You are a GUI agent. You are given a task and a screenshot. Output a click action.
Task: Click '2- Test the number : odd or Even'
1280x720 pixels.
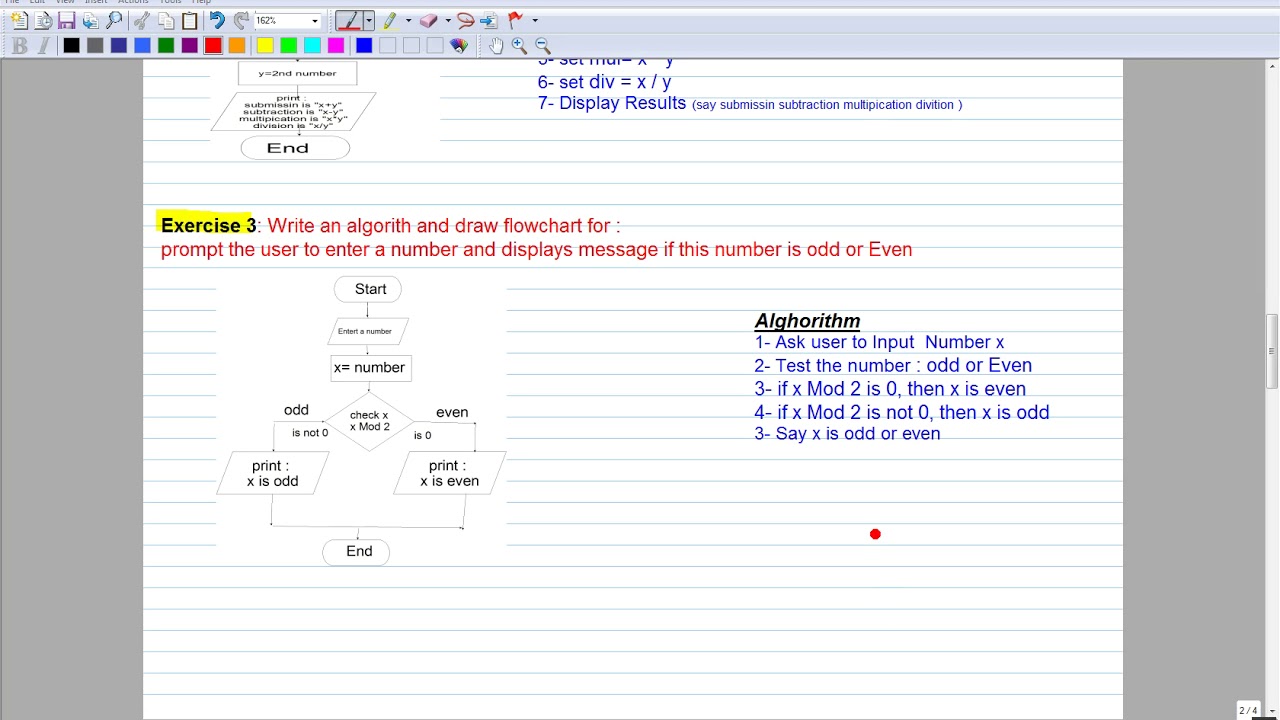coord(893,366)
